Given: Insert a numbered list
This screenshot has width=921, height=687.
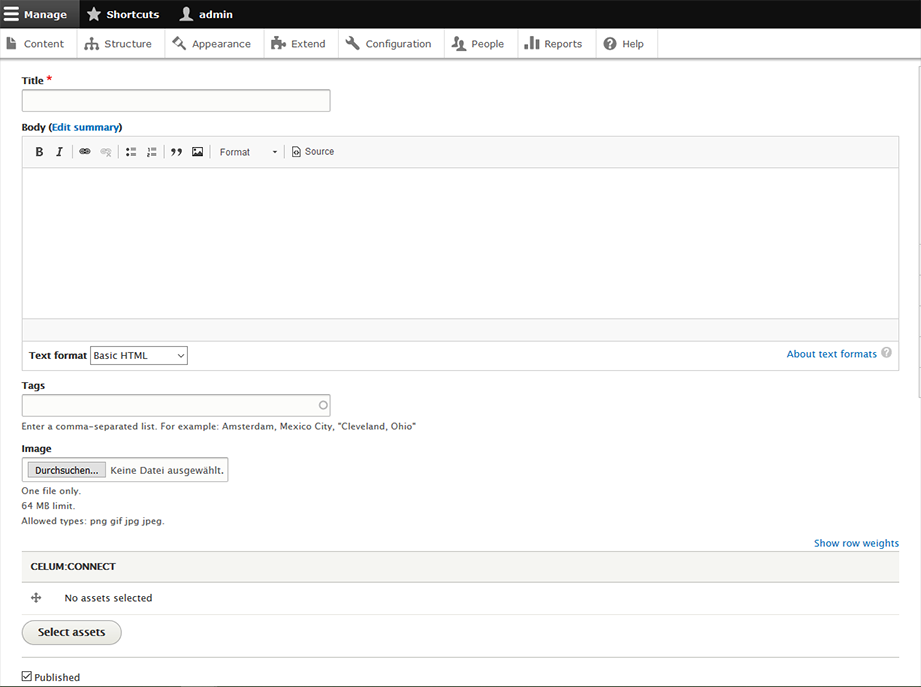Looking at the screenshot, I should [x=152, y=152].
